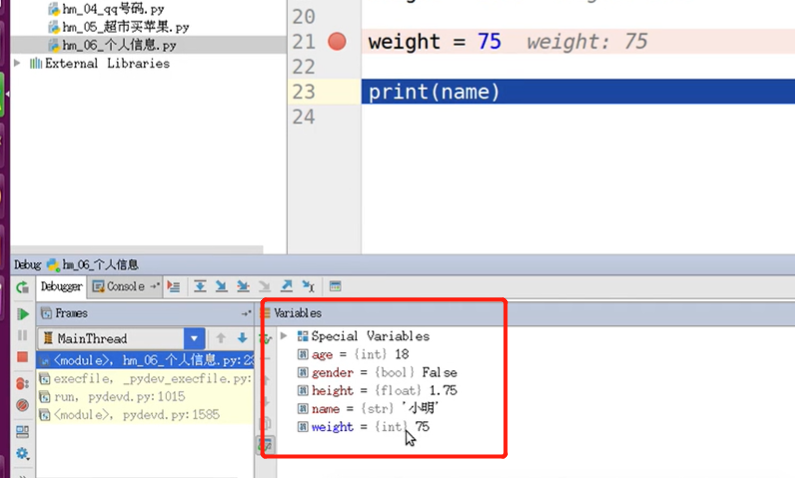Screen dimensions: 795x478
Task: Open hm_05_超市买苹果.py in project tree
Action: tap(119, 27)
